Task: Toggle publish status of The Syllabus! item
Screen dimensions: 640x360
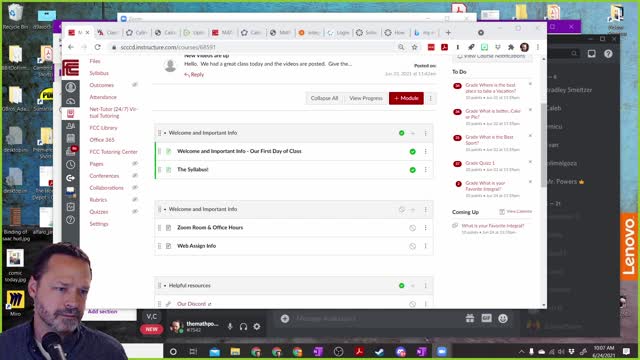Action: [x=413, y=170]
